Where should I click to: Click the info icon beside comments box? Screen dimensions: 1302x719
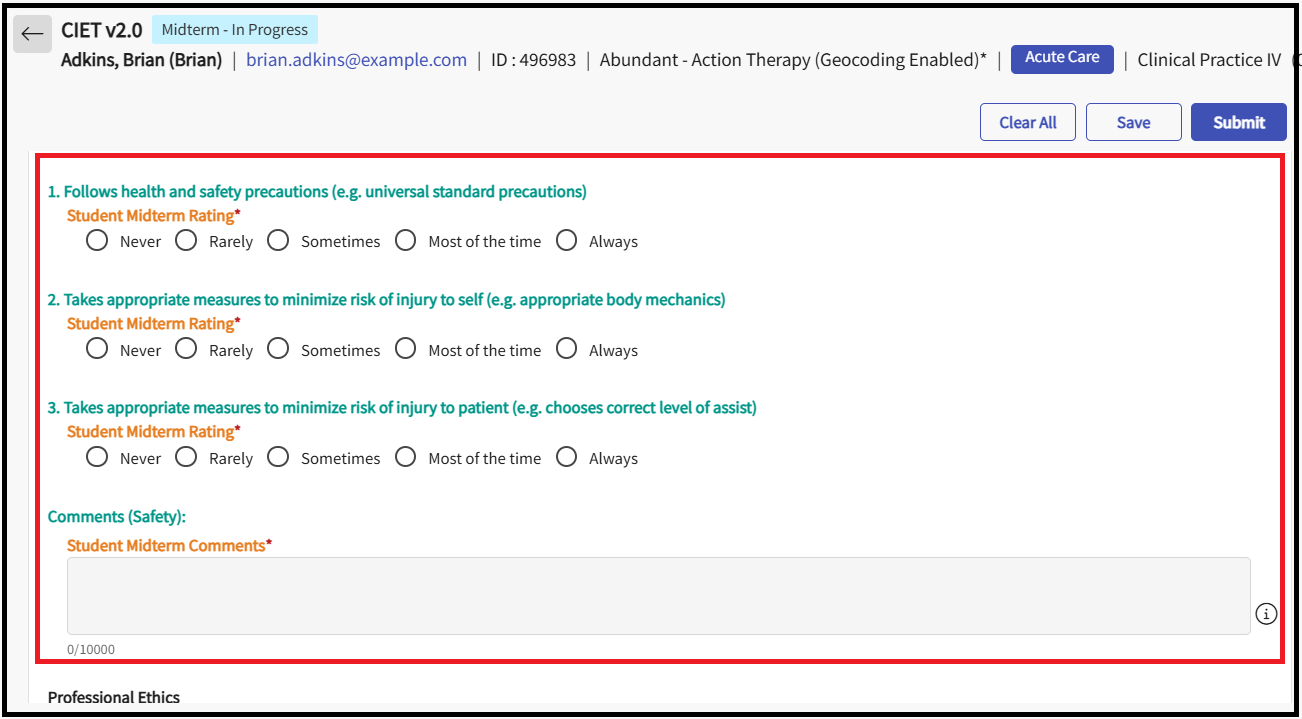1266,614
